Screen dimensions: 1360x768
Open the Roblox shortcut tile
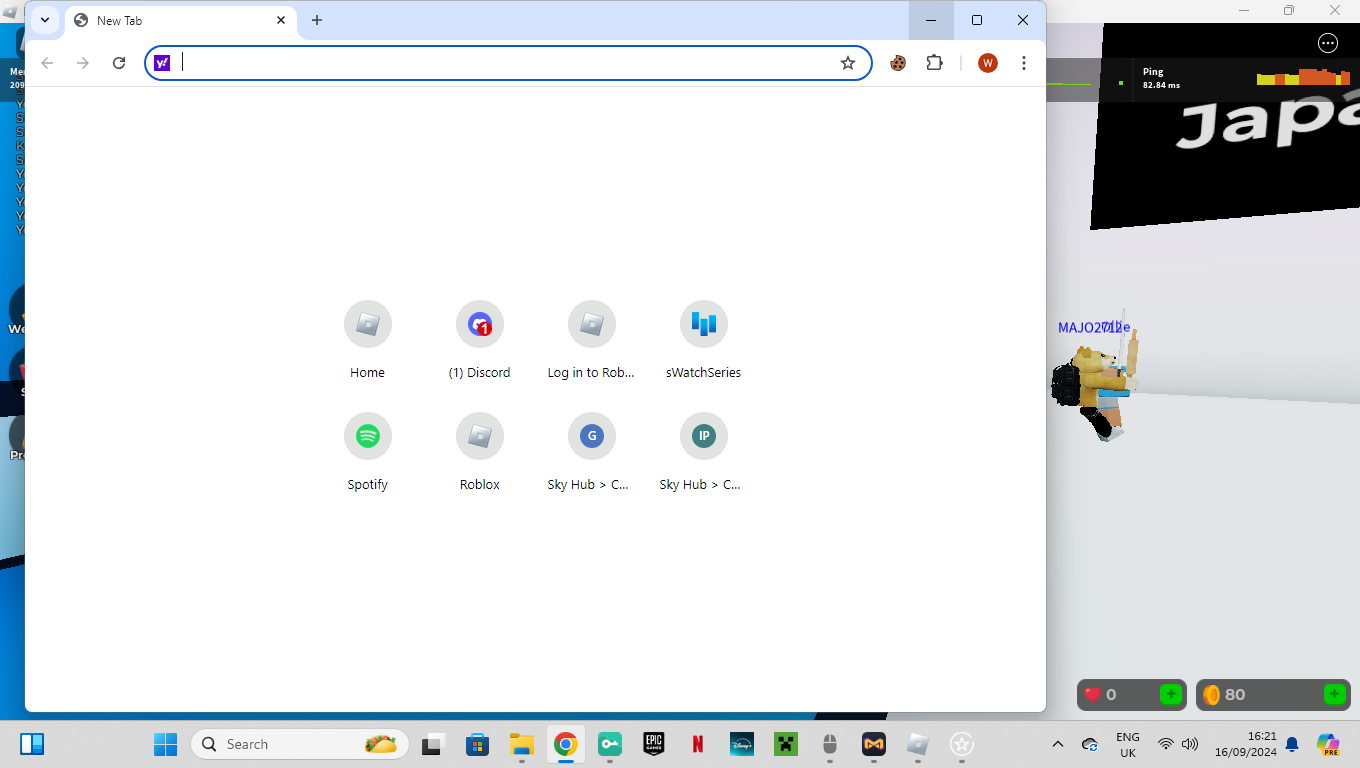pyautogui.click(x=479, y=453)
